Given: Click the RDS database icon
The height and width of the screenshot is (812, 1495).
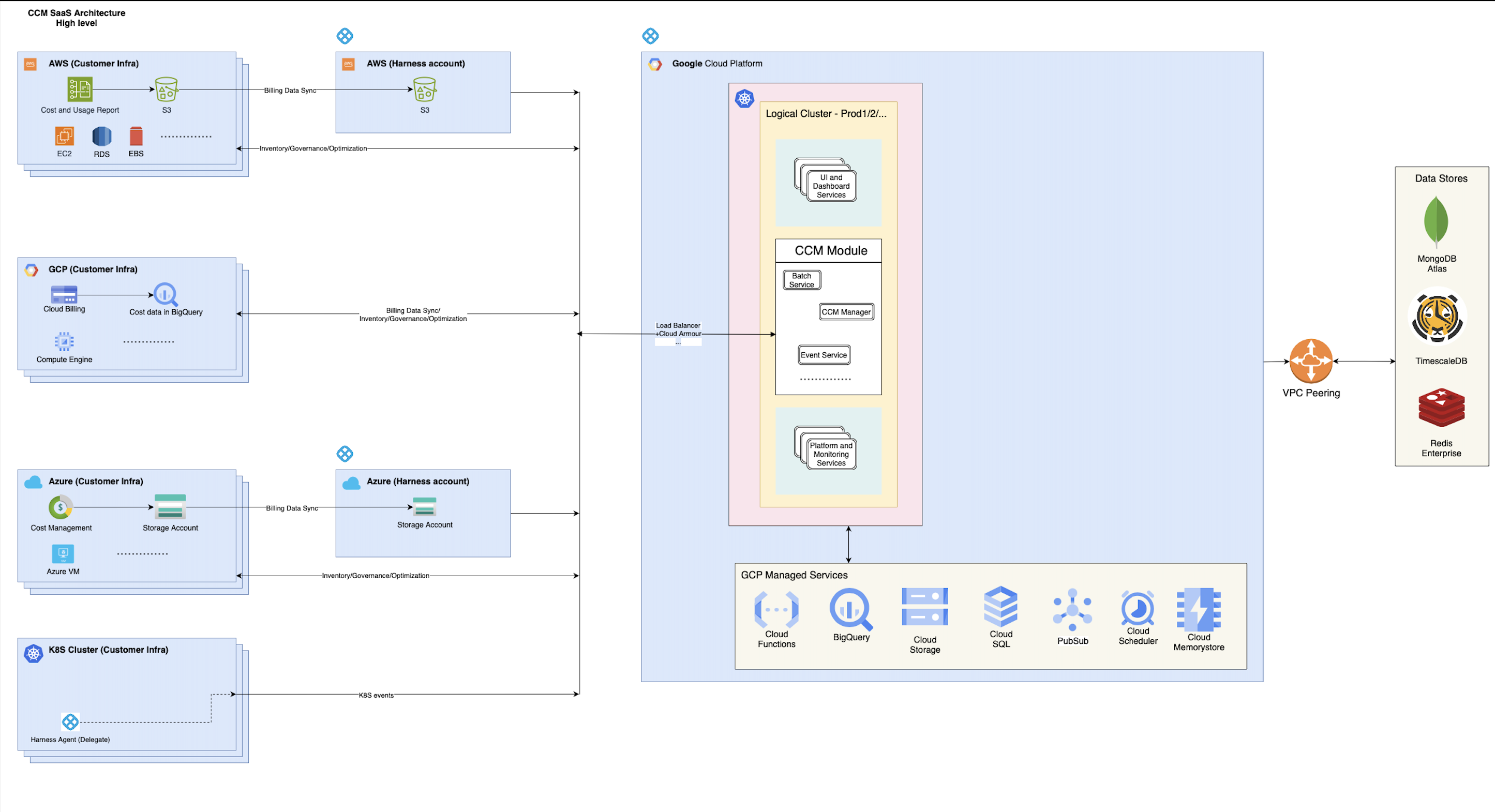Looking at the screenshot, I should 101,137.
